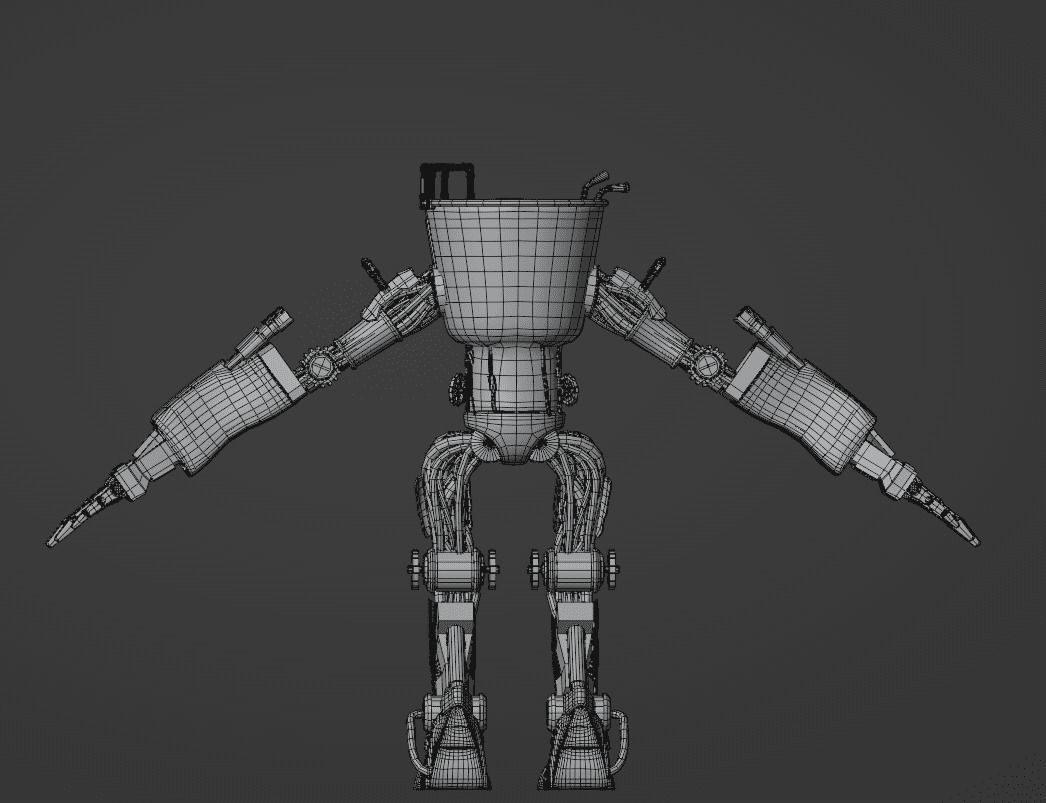Viewport: 1046px width, 803px height.
Task: Select the bent pipes on the torso rim
Action: pos(604,185)
